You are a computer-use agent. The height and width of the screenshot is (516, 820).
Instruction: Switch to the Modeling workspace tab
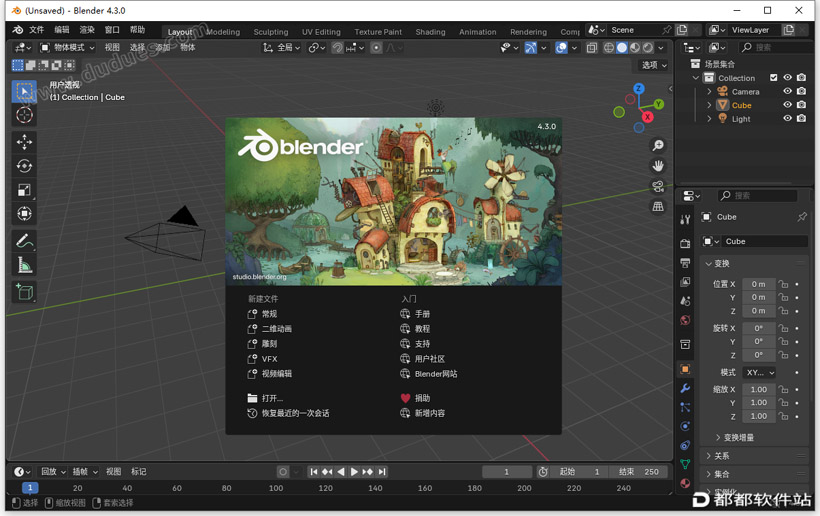(x=223, y=32)
